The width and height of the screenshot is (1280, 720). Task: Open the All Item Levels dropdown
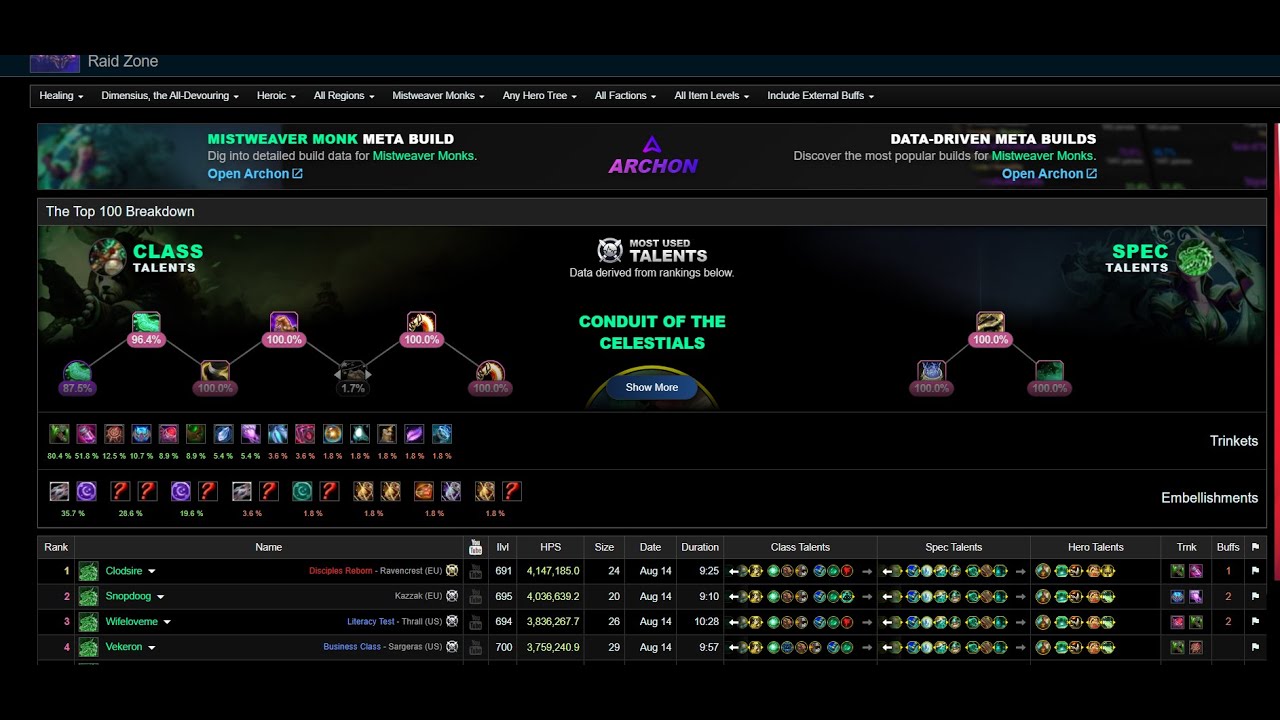(x=712, y=96)
